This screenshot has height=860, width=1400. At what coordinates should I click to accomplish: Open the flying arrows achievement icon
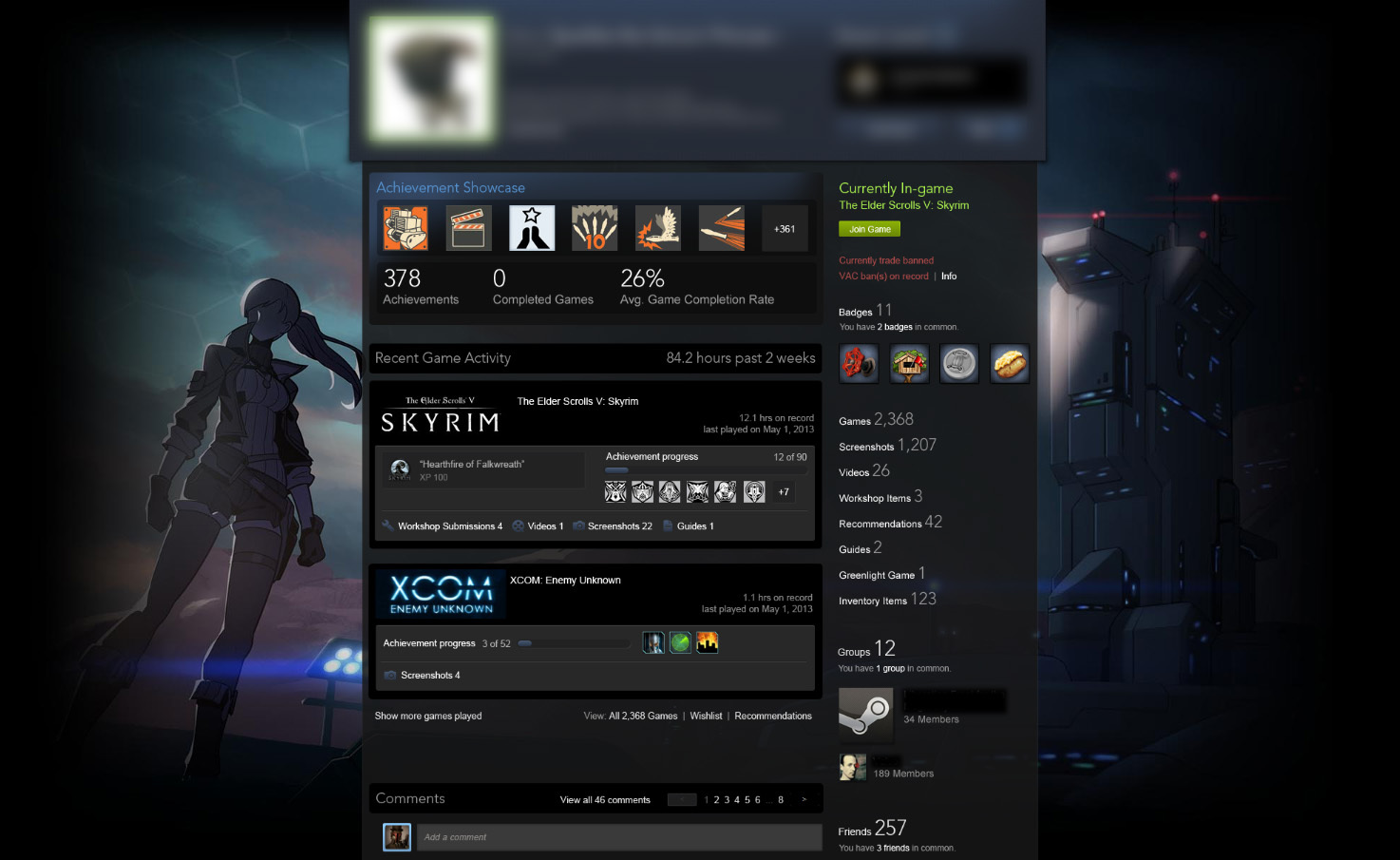722,228
